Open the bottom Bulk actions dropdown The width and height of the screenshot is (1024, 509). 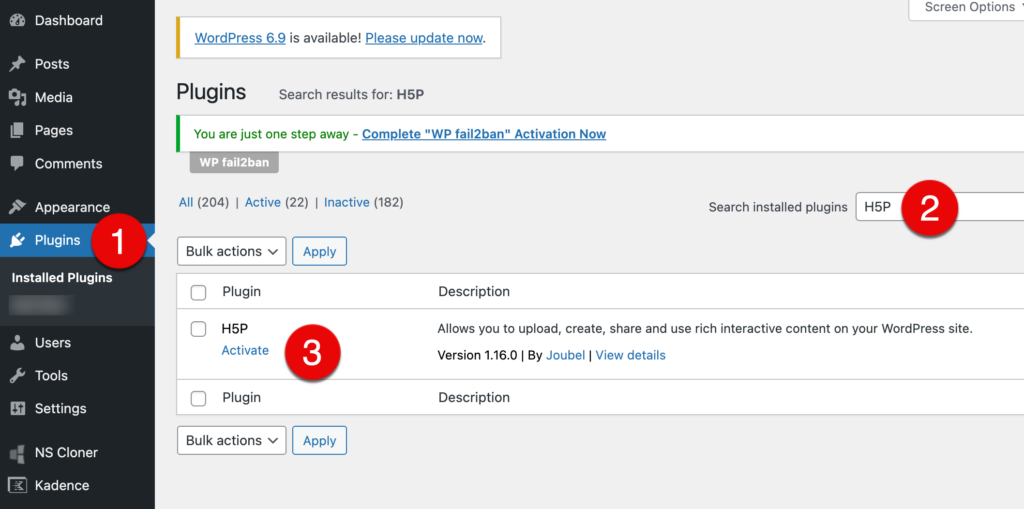click(x=231, y=440)
